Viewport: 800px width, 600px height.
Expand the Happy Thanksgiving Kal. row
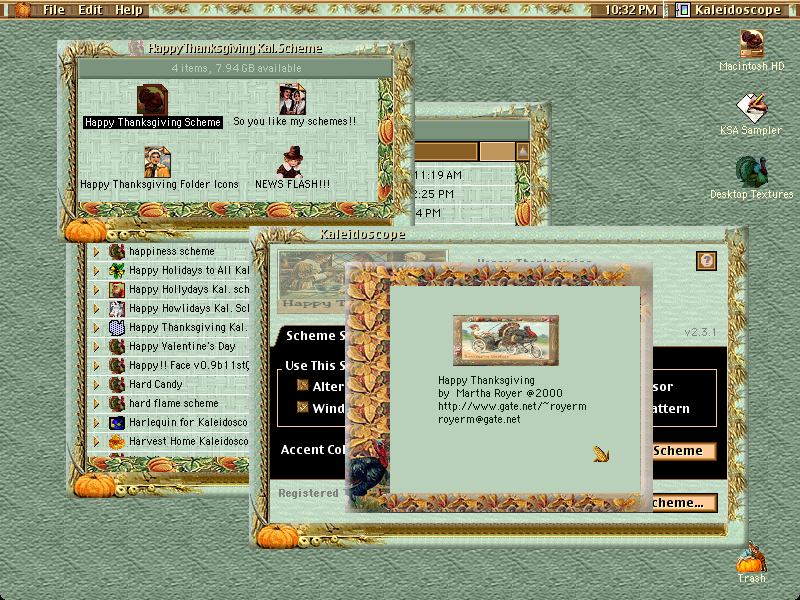coord(96,328)
